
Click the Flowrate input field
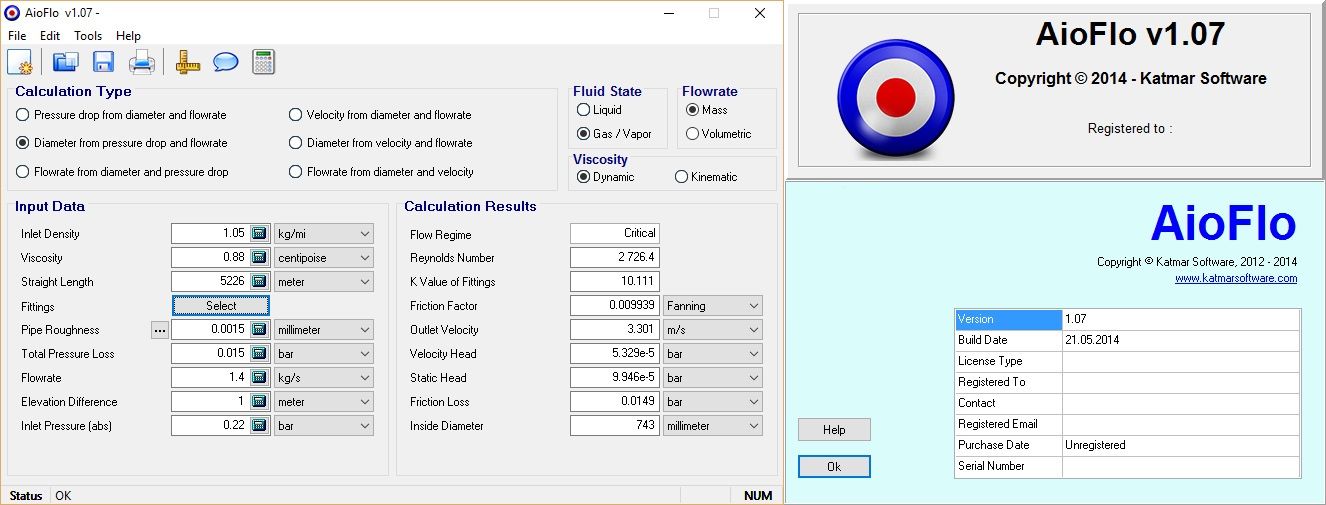pos(209,378)
